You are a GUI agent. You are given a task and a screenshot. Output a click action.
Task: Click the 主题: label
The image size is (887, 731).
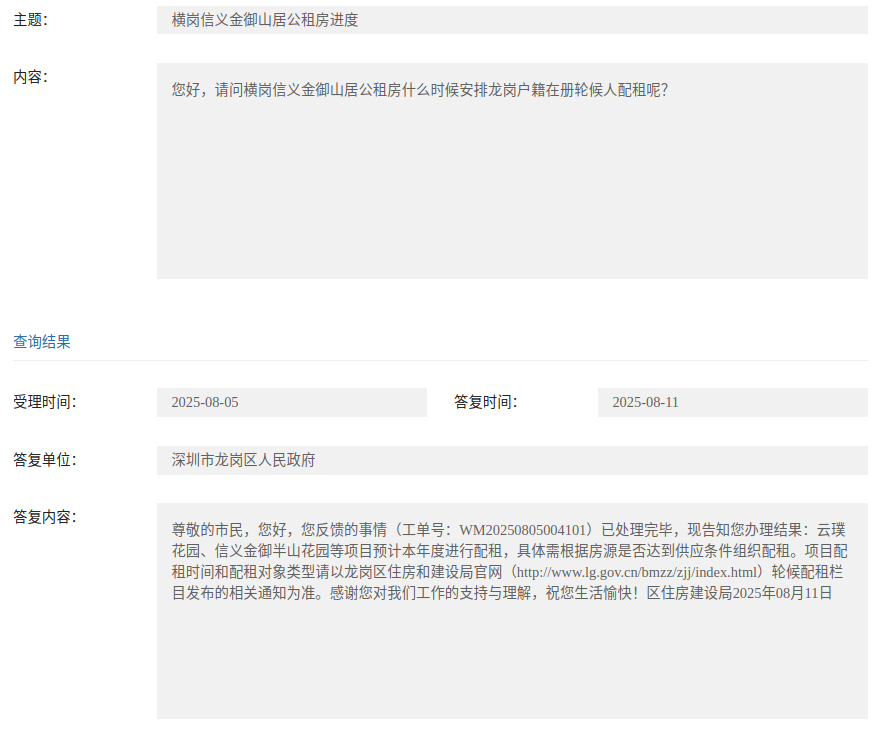pyautogui.click(x=31, y=20)
